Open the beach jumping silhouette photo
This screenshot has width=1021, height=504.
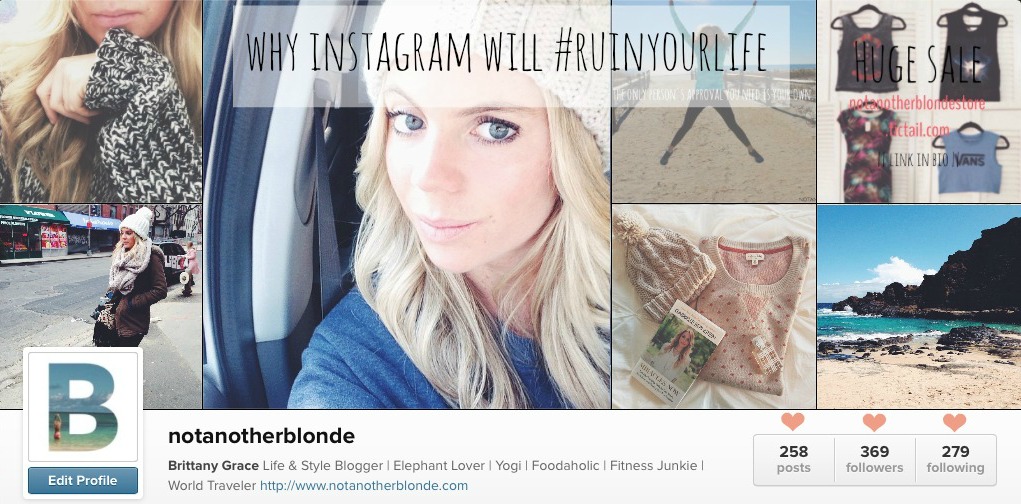714,101
